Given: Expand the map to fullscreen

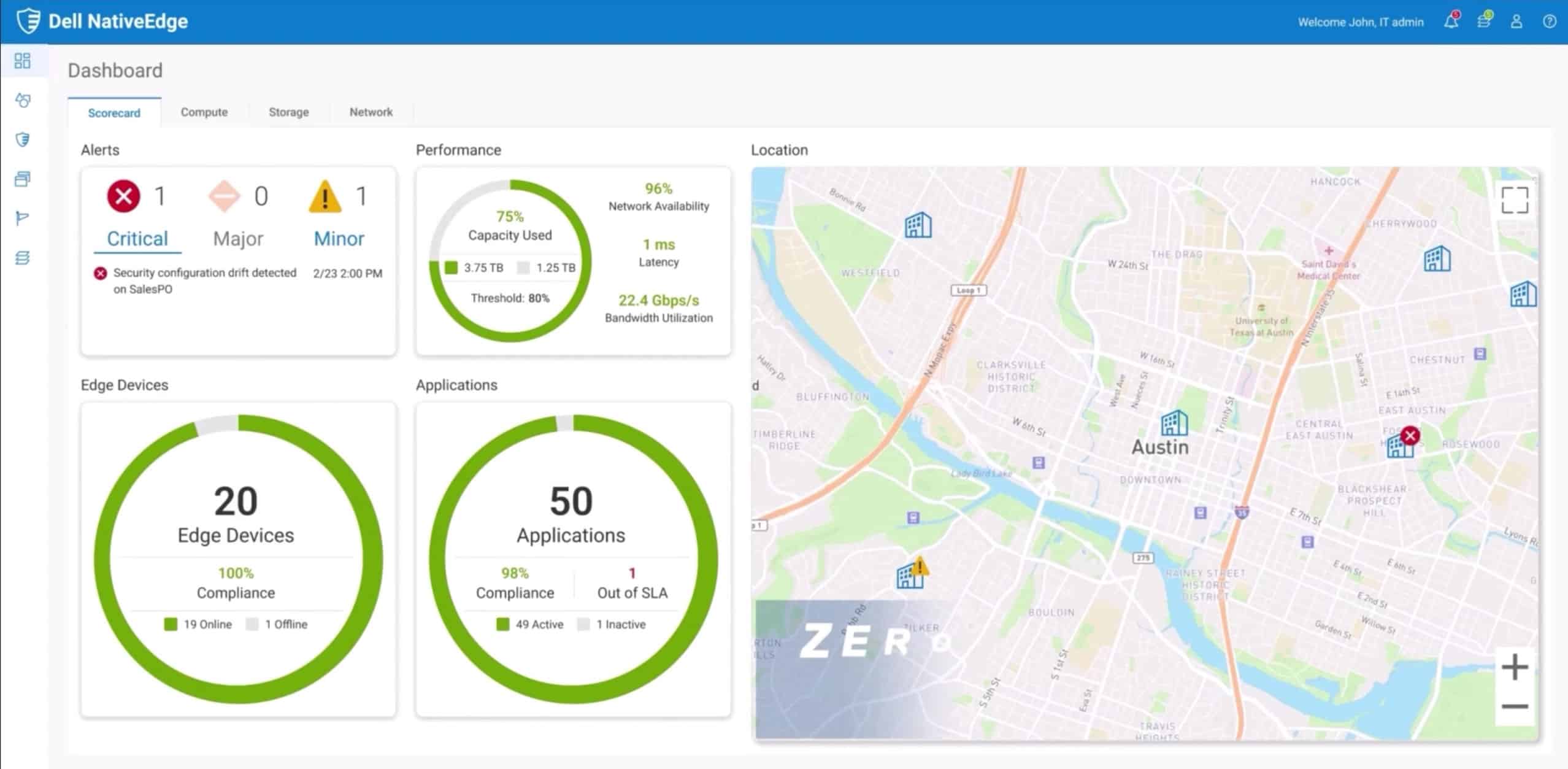Looking at the screenshot, I should point(1516,198).
